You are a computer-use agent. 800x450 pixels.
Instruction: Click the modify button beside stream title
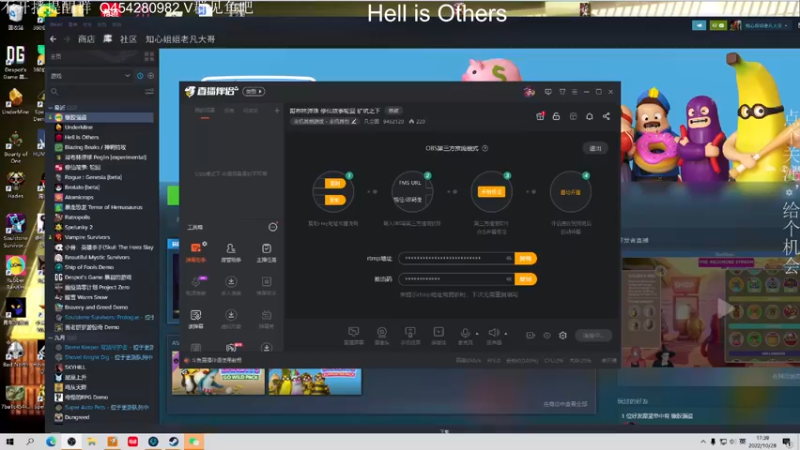tap(393, 110)
